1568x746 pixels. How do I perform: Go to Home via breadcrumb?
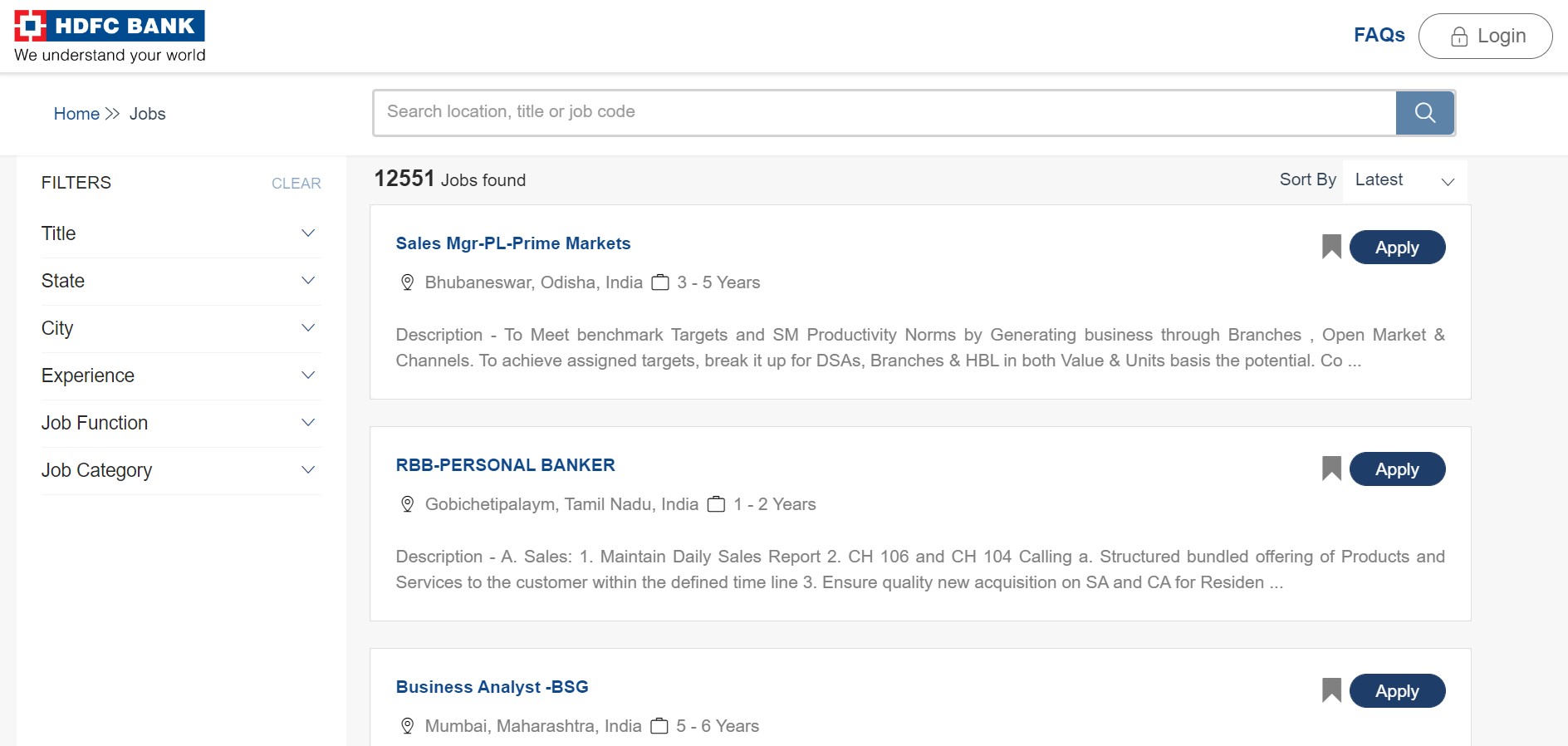point(76,114)
